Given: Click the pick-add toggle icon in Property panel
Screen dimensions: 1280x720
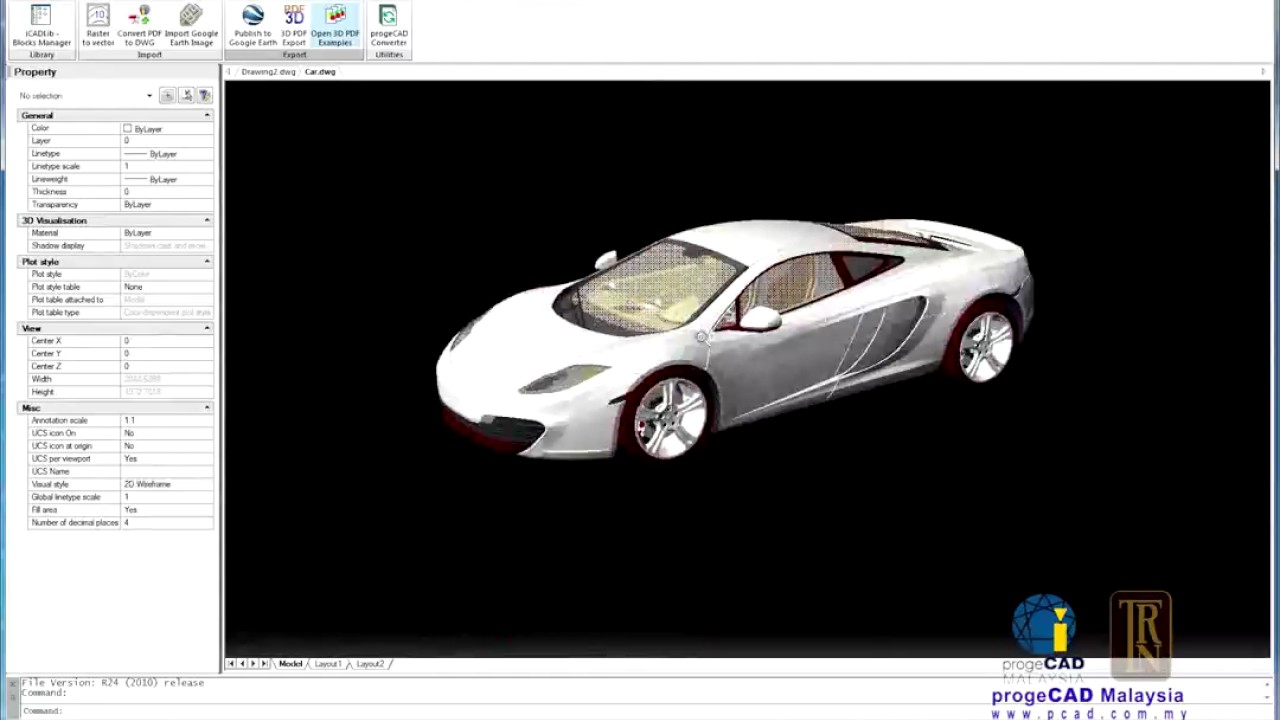Looking at the screenshot, I should click(167, 95).
